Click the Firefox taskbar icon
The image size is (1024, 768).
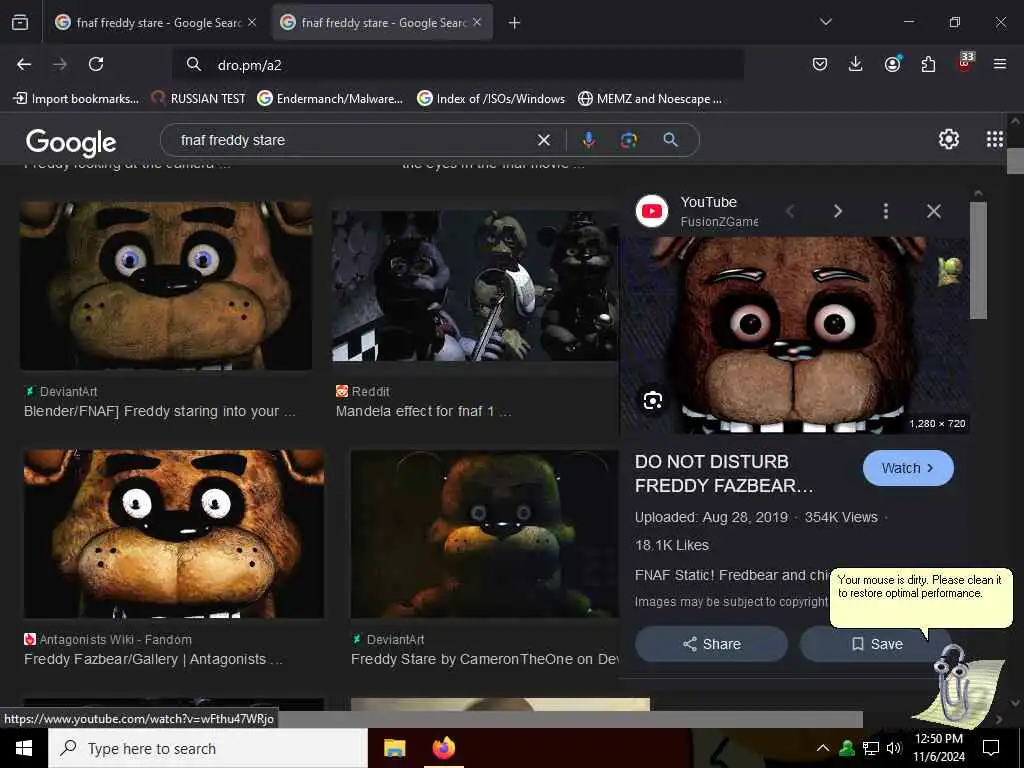click(443, 748)
